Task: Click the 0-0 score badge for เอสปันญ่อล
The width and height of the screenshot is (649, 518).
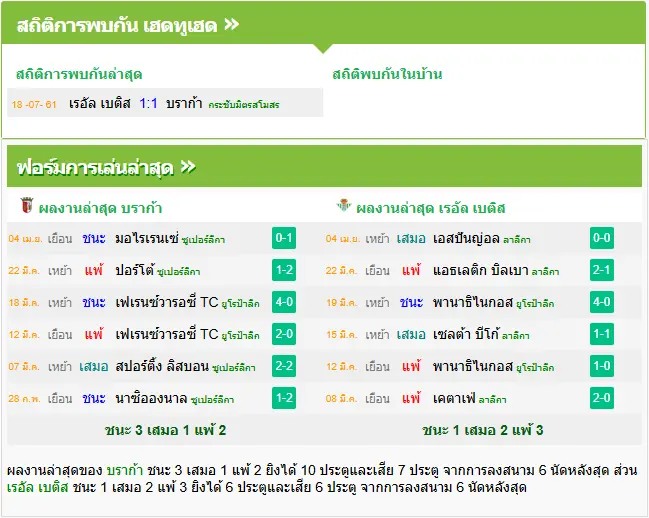Action: tap(601, 238)
